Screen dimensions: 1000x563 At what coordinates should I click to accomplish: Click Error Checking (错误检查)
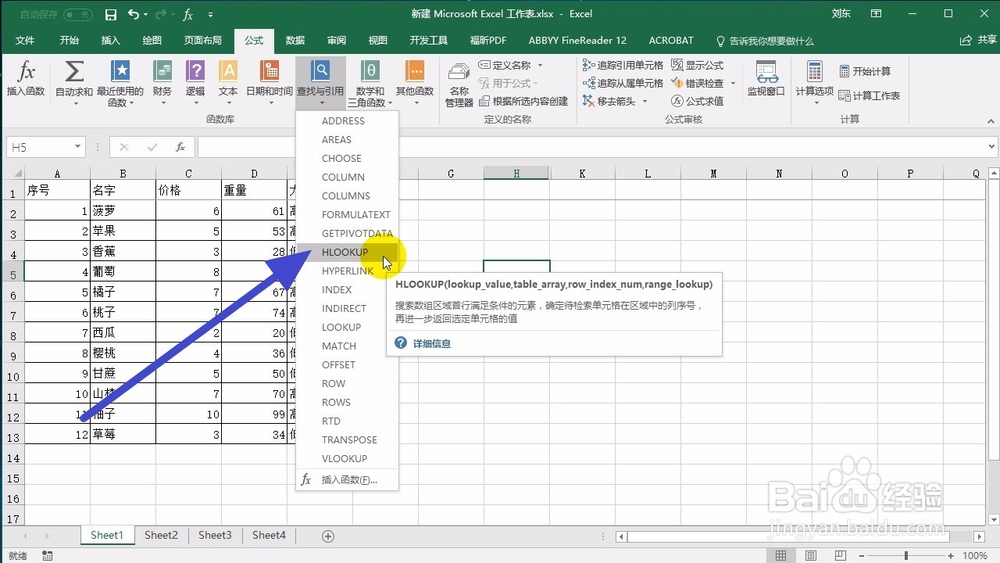[x=698, y=83]
